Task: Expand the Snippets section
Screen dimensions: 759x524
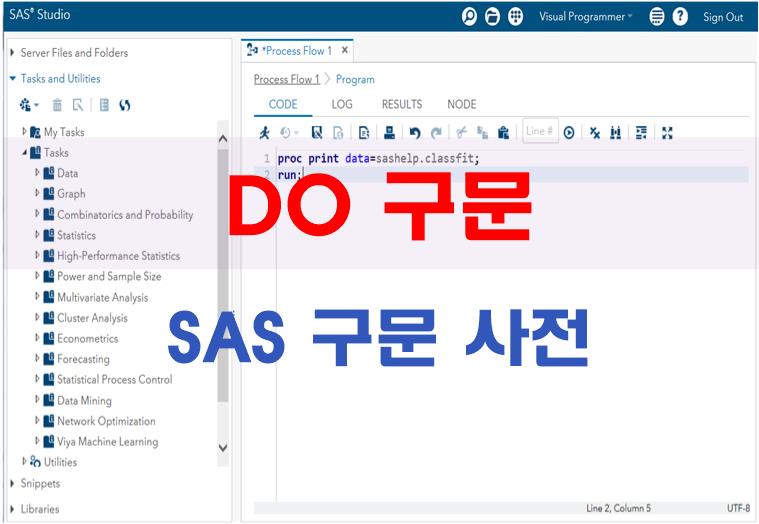Action: (x=12, y=483)
